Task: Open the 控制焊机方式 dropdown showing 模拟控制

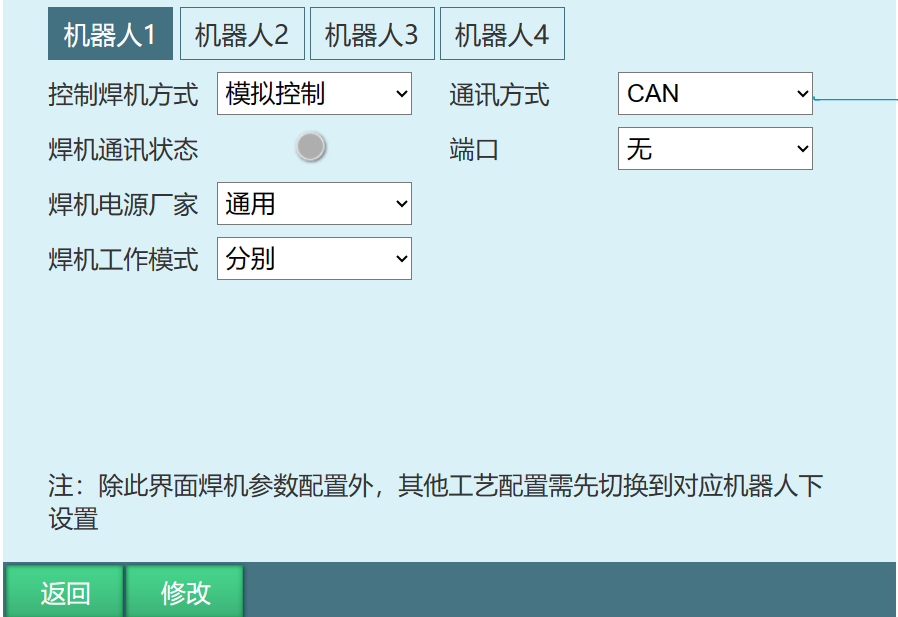Action: [314, 94]
